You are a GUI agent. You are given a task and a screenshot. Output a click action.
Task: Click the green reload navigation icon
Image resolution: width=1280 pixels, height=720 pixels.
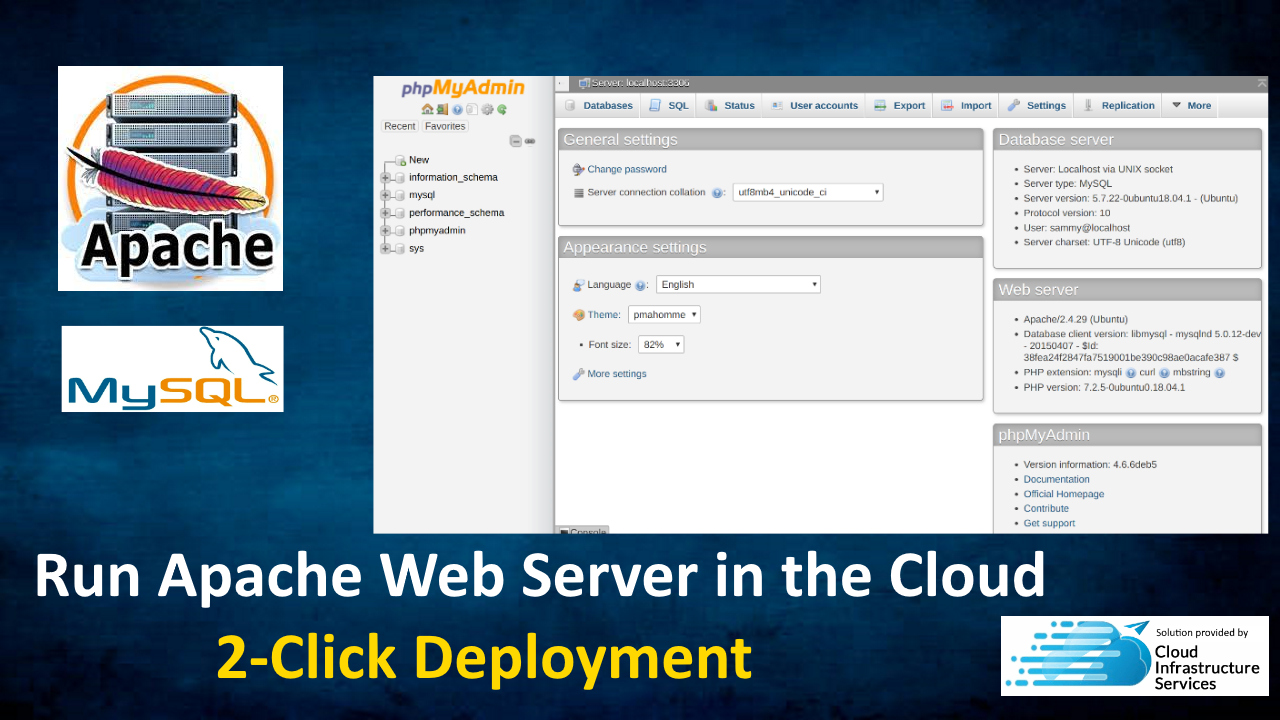pos(502,109)
